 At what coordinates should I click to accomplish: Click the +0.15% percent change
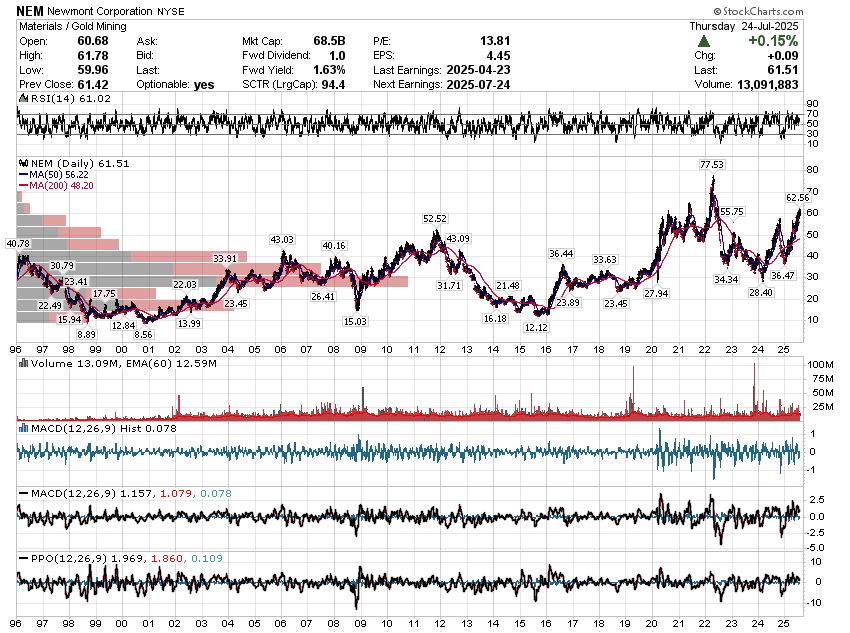(773, 41)
